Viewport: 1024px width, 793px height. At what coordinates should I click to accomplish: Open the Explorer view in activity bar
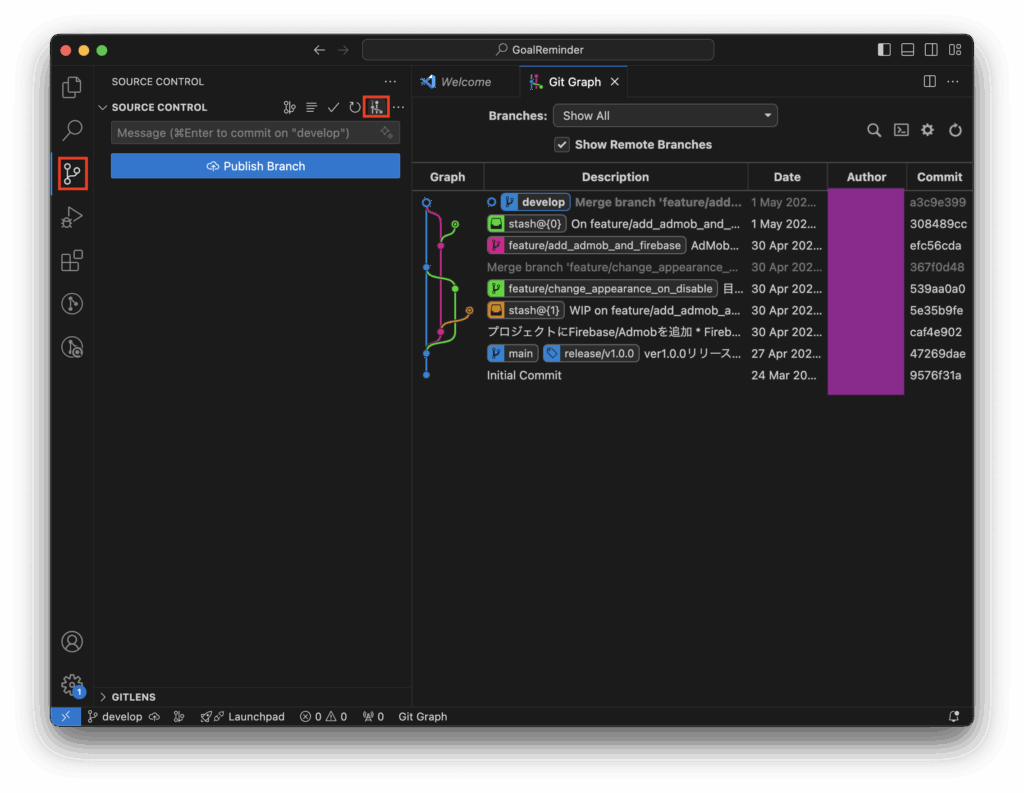point(72,87)
